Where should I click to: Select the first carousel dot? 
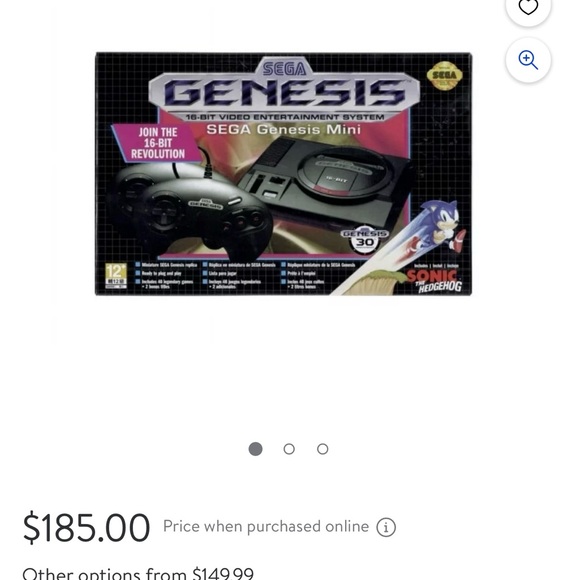(x=255, y=449)
